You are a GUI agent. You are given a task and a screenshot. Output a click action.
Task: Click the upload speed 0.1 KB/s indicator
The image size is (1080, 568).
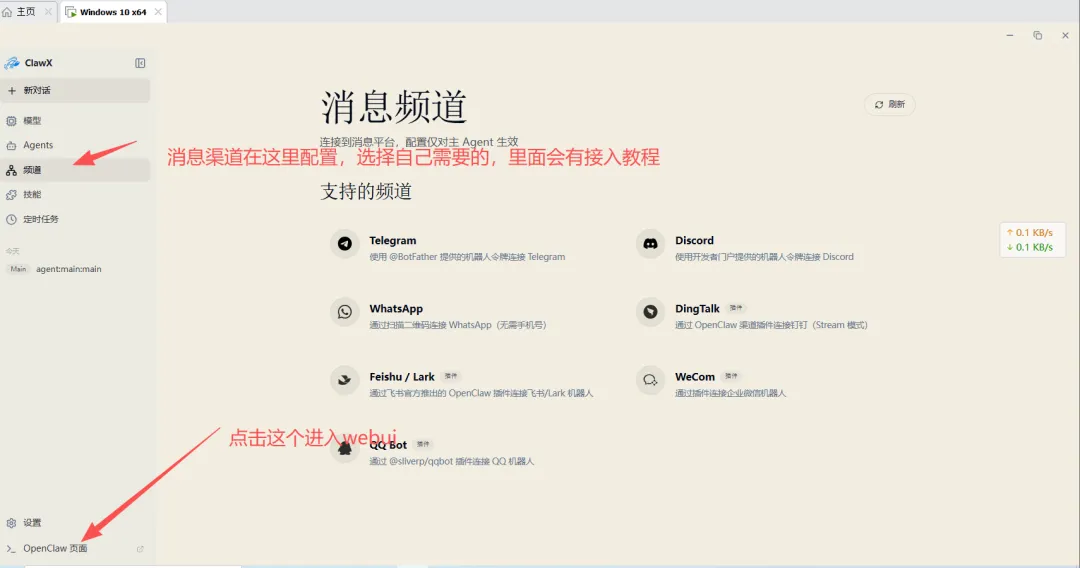(x=1030, y=233)
